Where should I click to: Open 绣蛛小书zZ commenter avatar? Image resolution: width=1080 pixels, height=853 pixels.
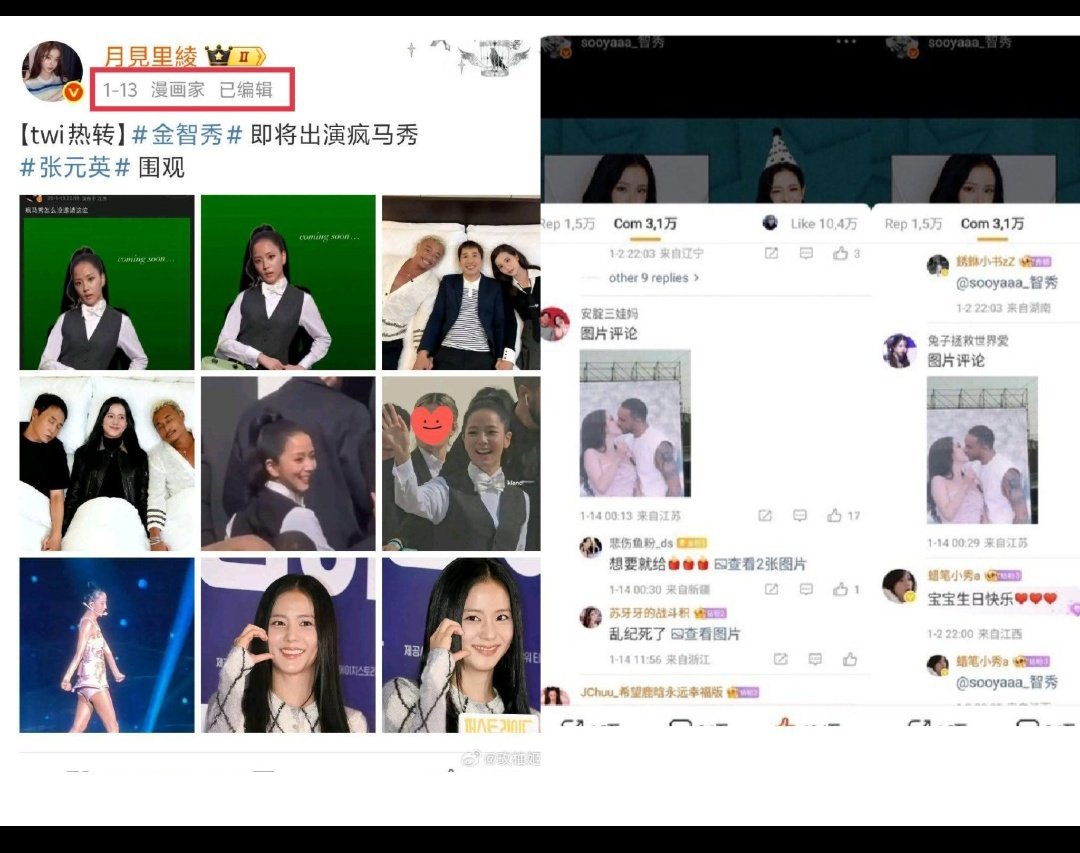pos(937,265)
